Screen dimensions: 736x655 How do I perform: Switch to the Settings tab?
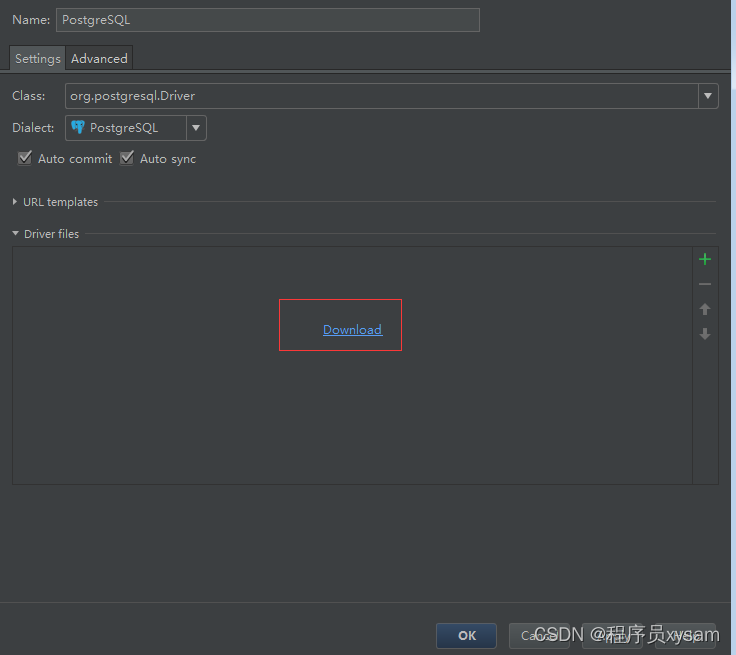click(x=38, y=58)
